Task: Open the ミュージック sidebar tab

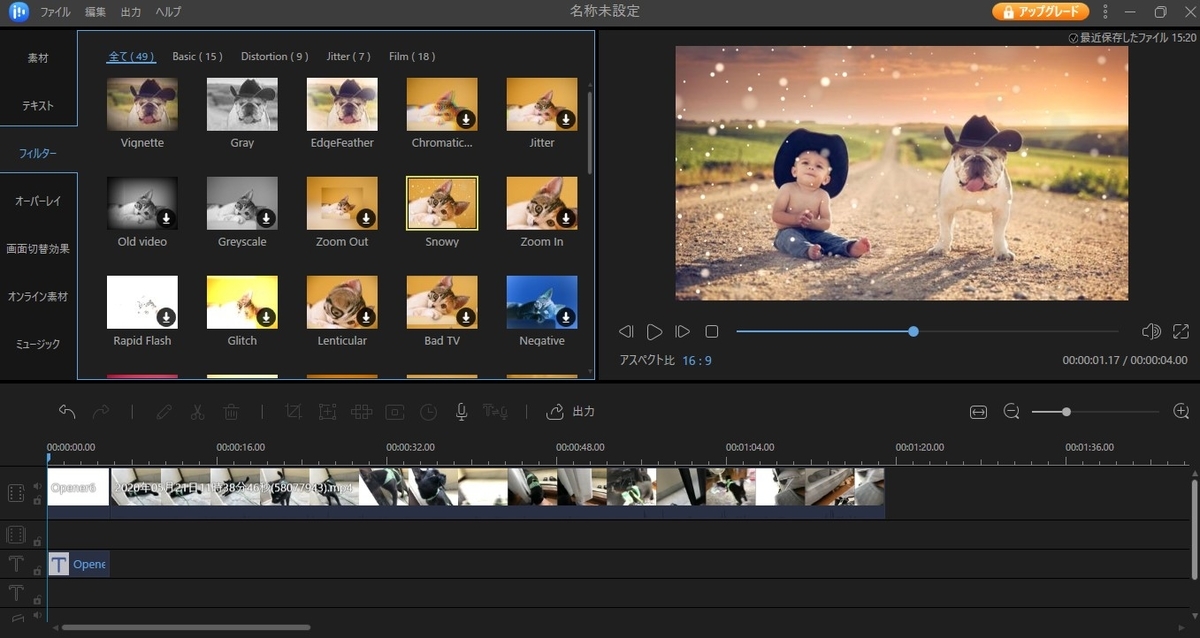Action: 38,344
